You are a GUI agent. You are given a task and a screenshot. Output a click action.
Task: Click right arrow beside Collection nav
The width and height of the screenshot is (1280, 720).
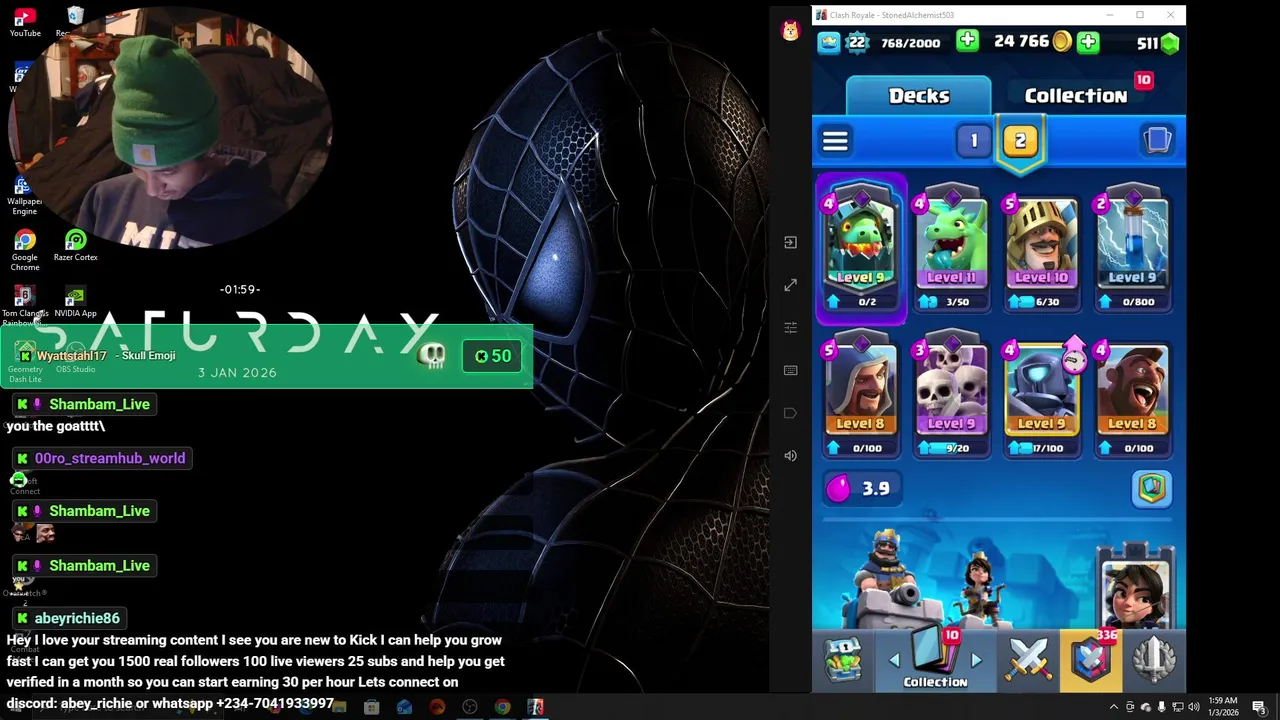(976, 660)
